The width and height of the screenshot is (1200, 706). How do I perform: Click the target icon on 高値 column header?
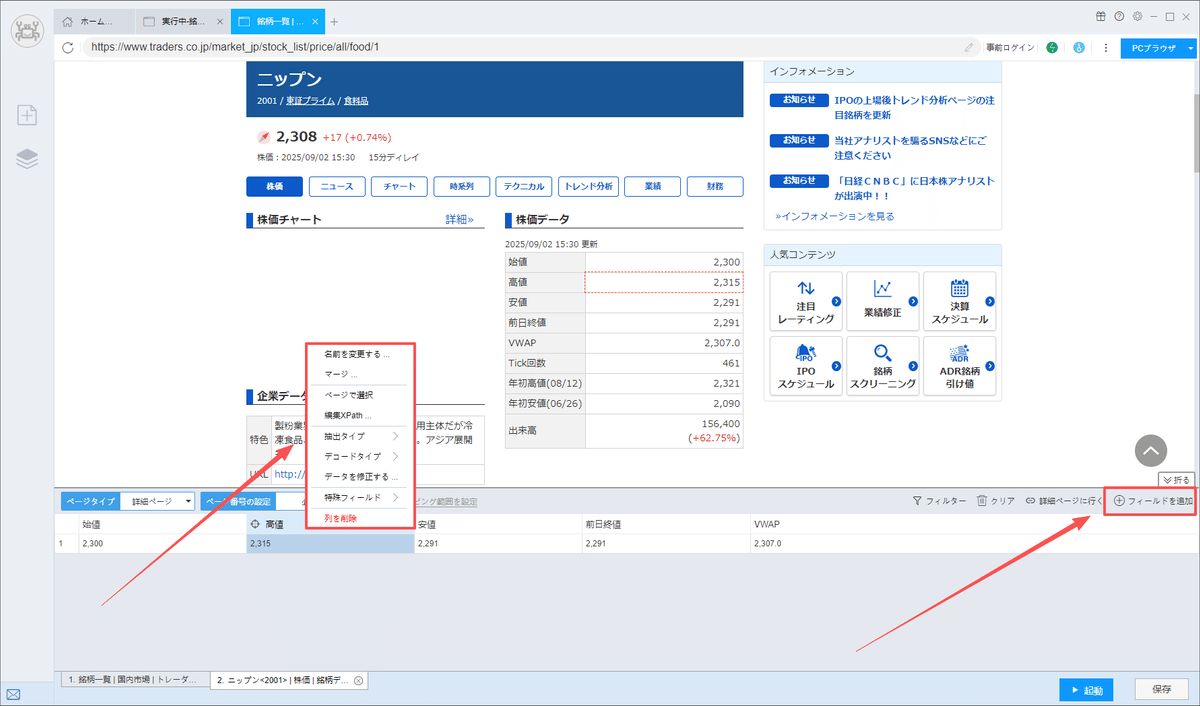tap(255, 523)
